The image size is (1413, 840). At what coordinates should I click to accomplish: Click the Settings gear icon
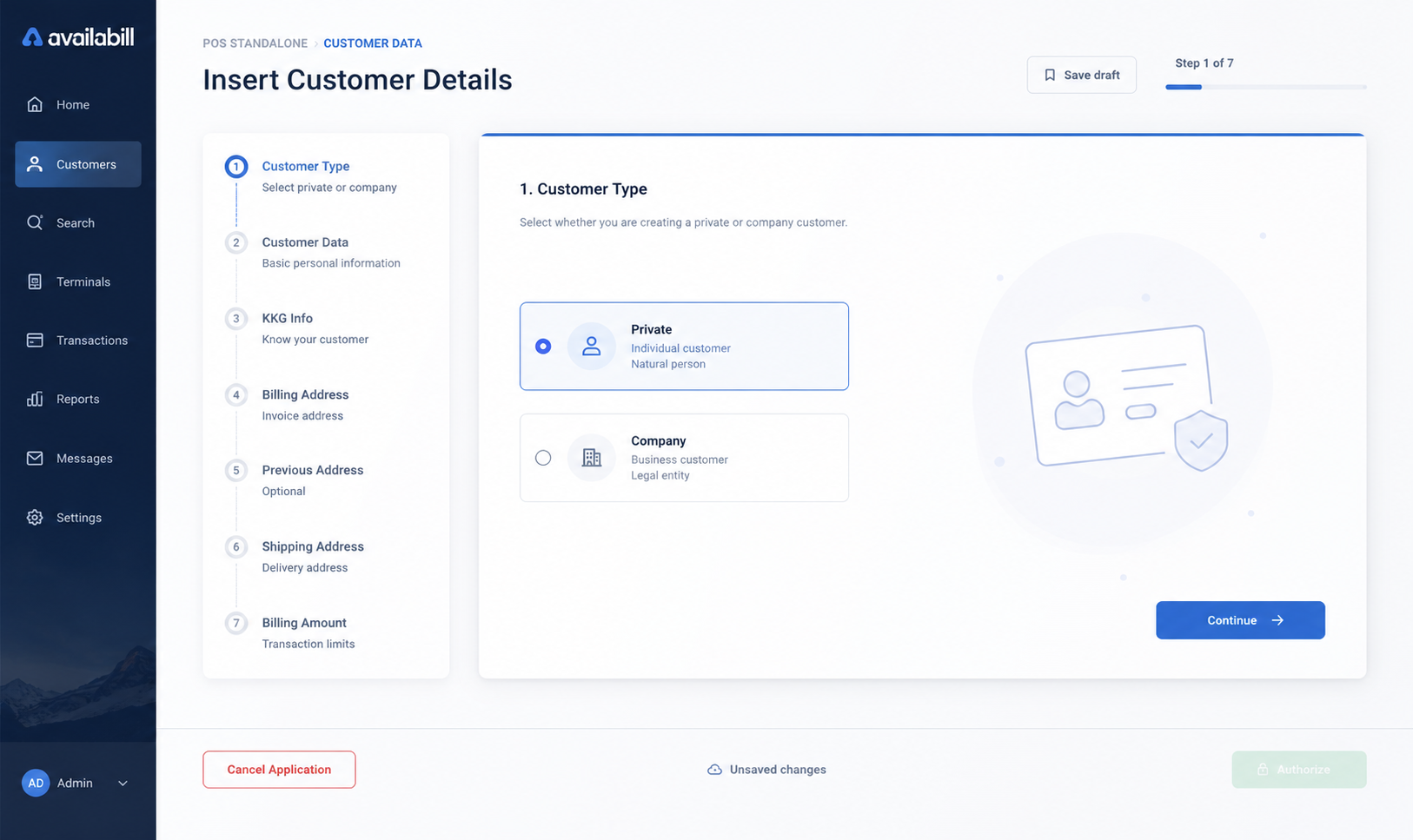coord(35,517)
